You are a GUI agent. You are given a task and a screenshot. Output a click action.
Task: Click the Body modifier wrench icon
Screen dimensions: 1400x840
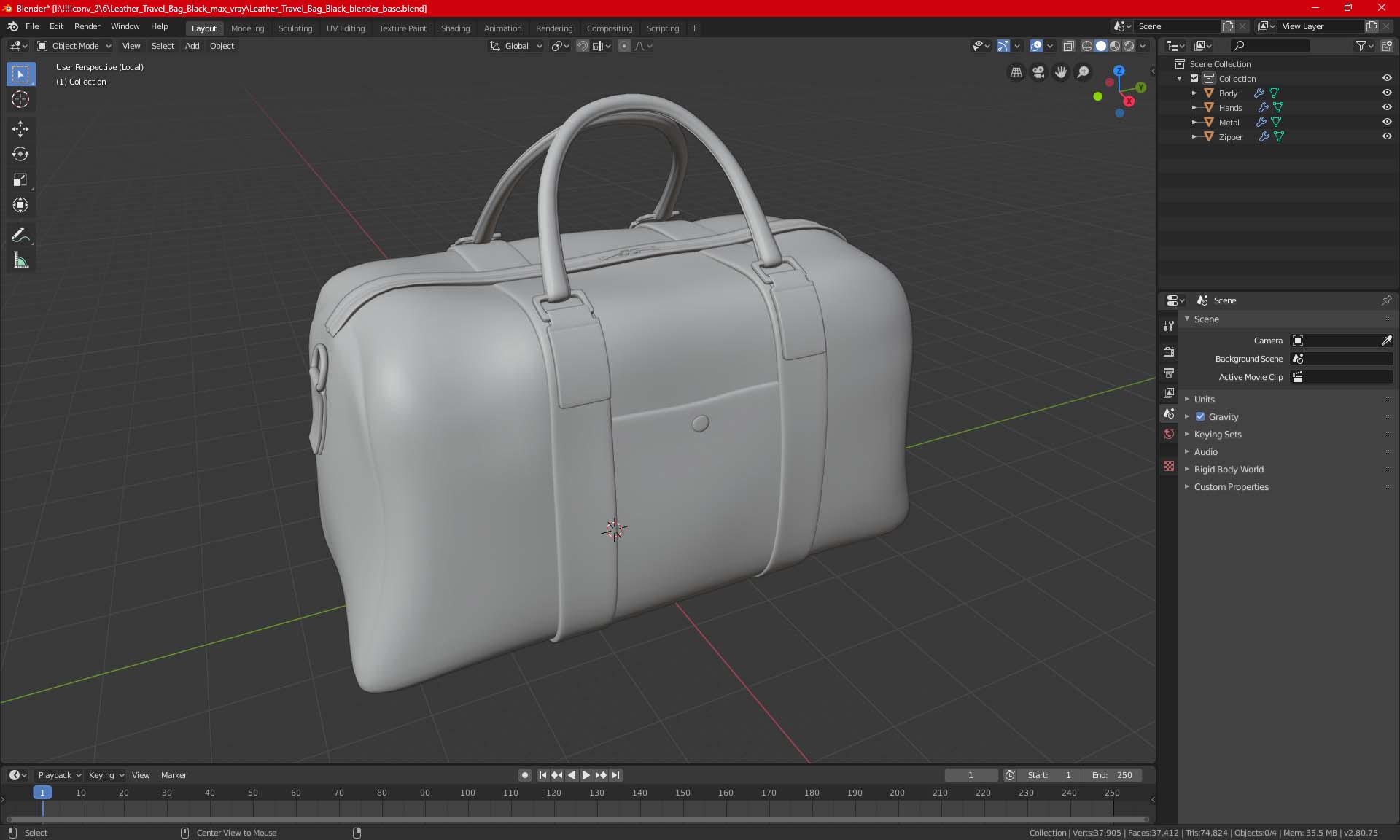1259,93
